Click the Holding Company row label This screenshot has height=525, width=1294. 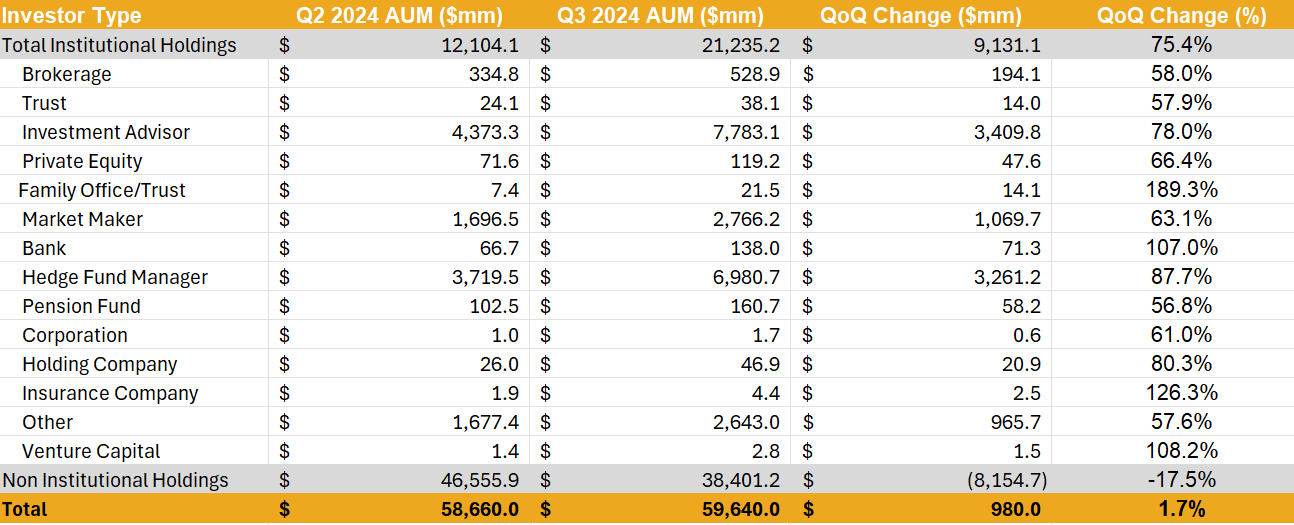pyautogui.click(x=100, y=364)
